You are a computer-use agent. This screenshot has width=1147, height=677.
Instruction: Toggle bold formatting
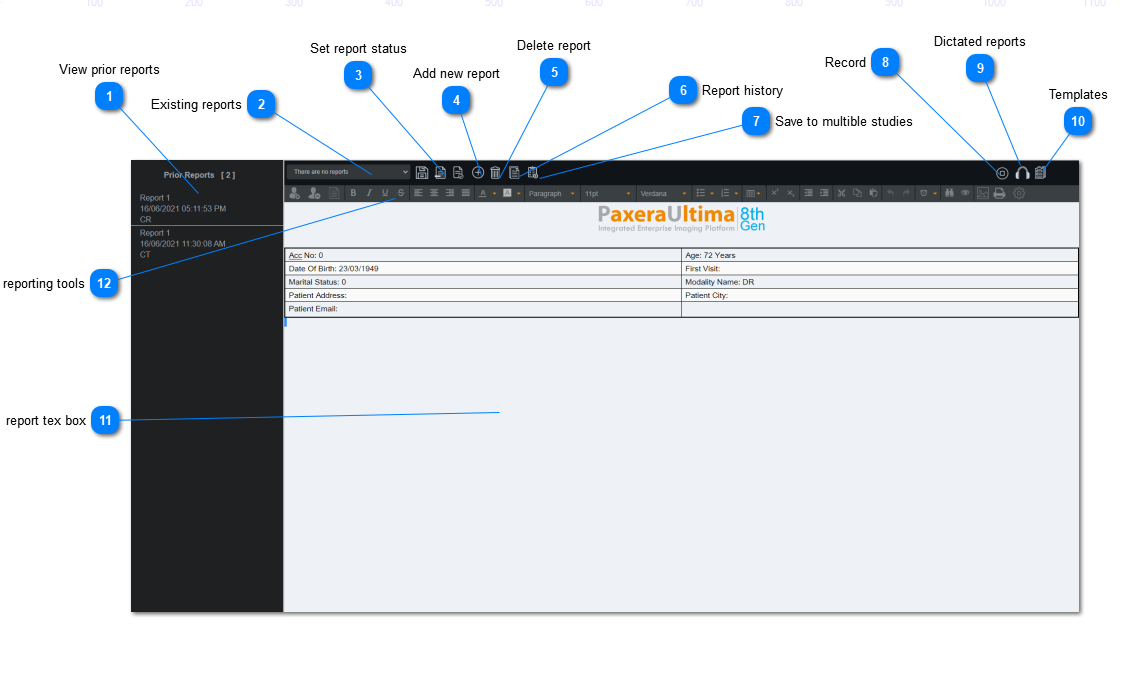(x=352, y=193)
